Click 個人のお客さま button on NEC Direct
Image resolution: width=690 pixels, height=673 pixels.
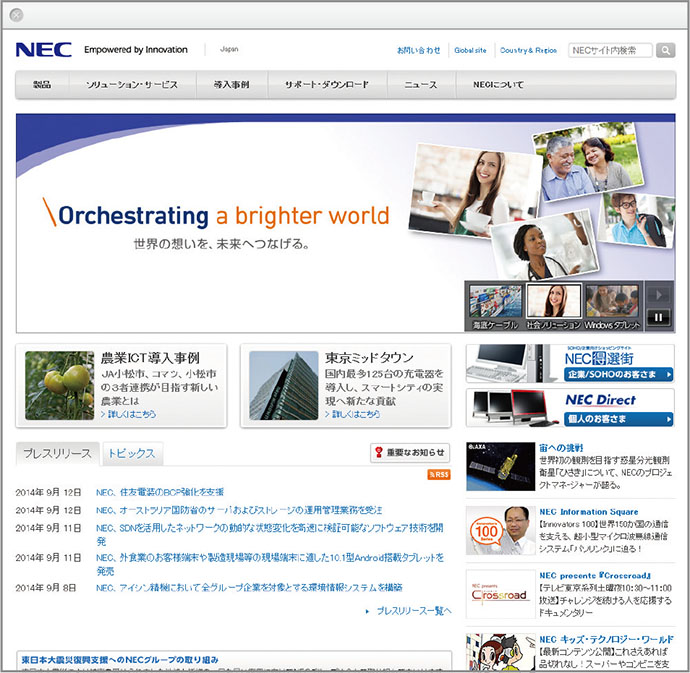pyautogui.click(x=618, y=419)
